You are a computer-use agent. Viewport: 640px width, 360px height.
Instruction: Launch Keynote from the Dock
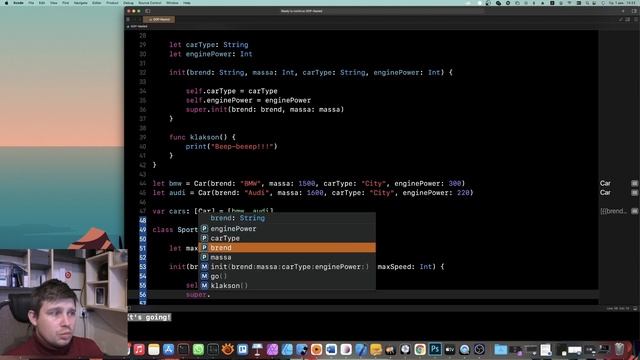click(x=257, y=349)
